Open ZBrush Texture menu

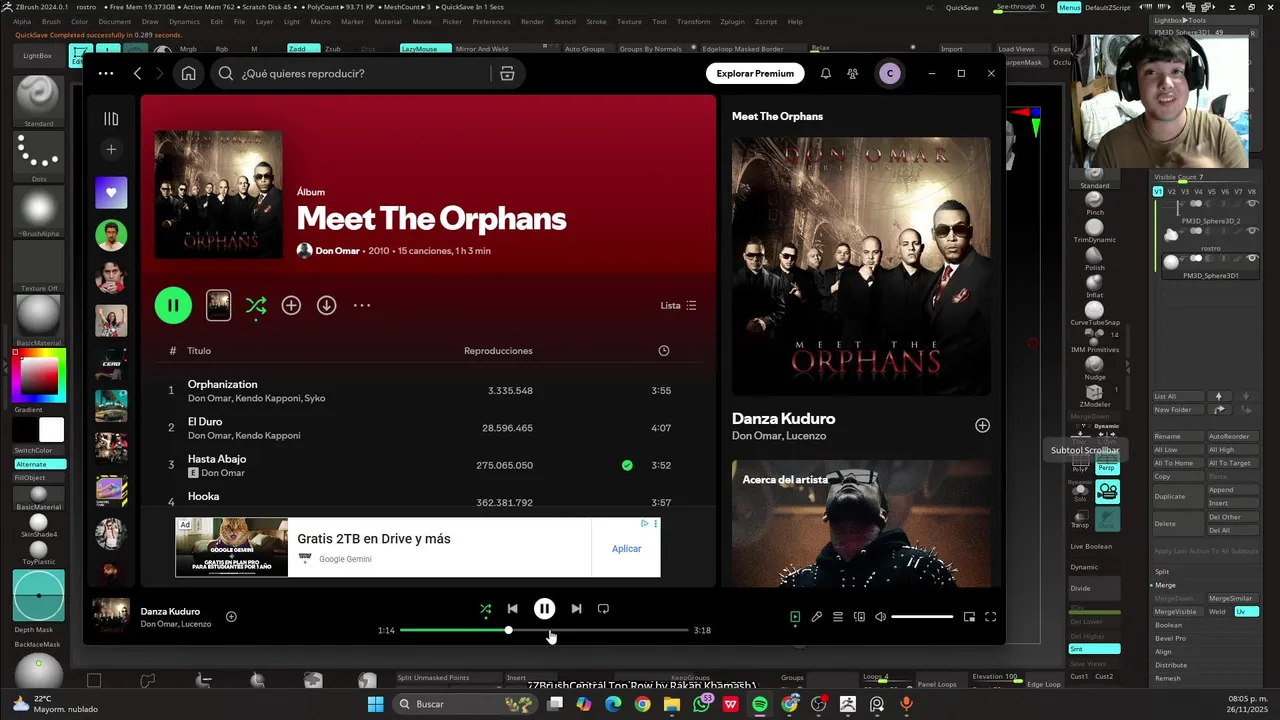(x=629, y=21)
